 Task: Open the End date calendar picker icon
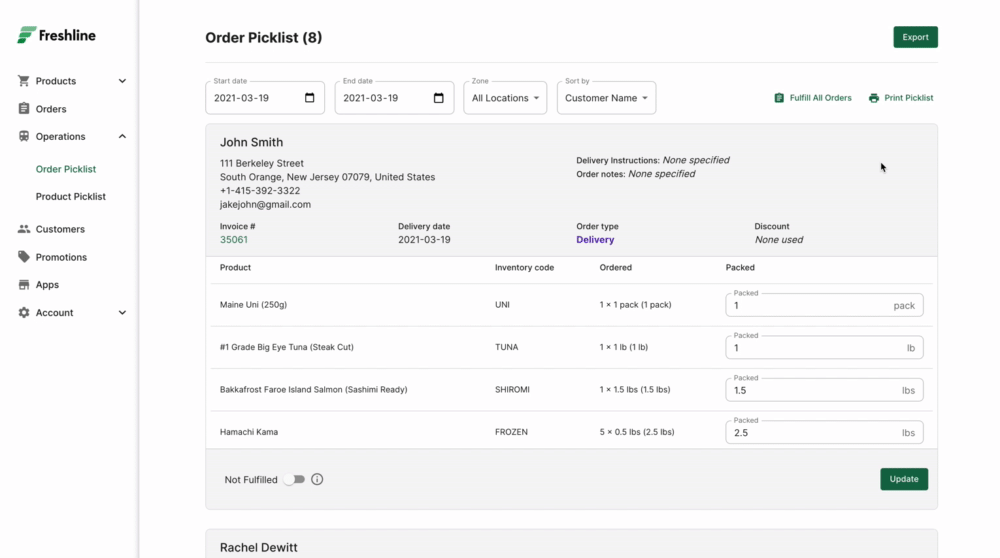coord(439,98)
